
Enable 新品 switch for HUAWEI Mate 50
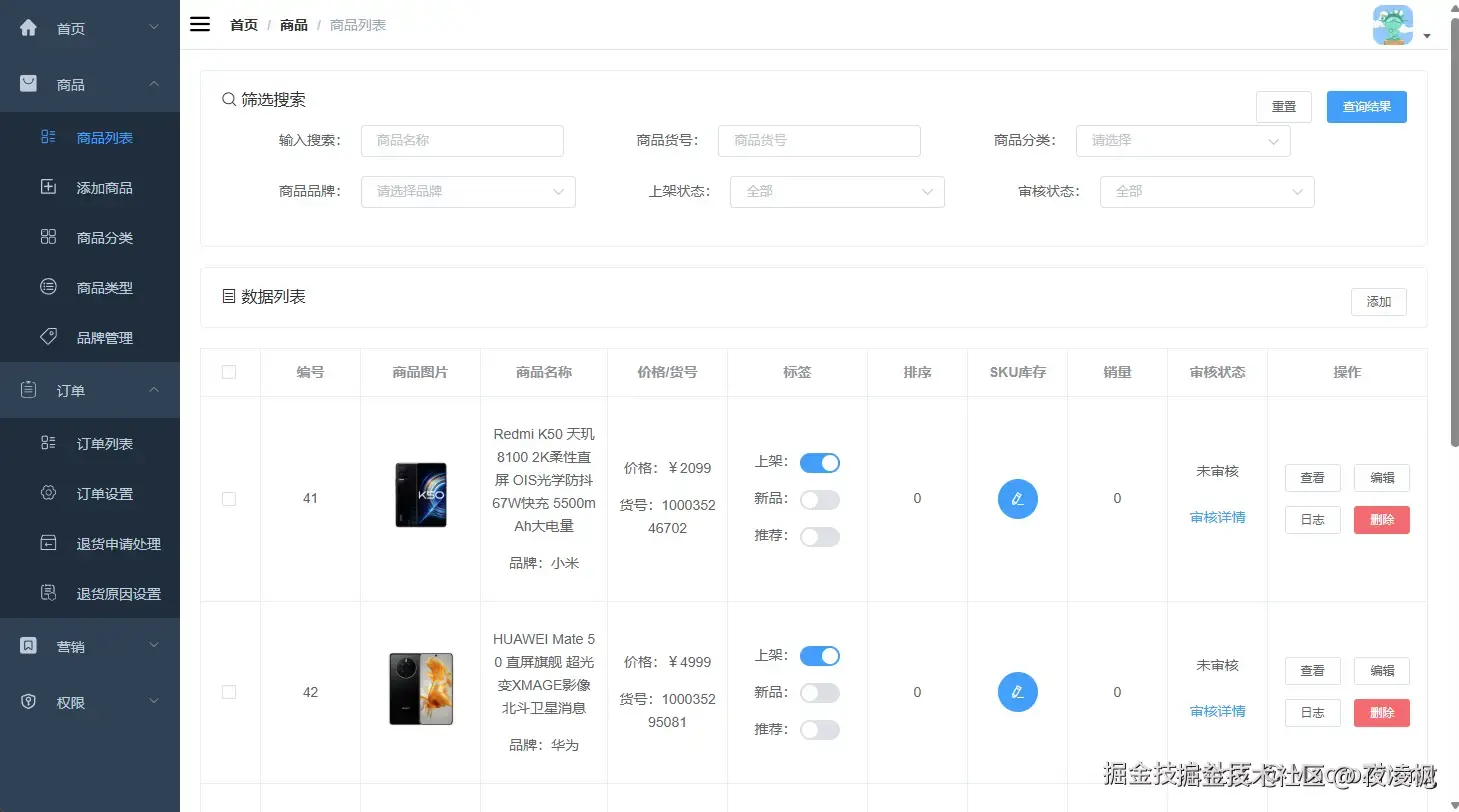(820, 693)
